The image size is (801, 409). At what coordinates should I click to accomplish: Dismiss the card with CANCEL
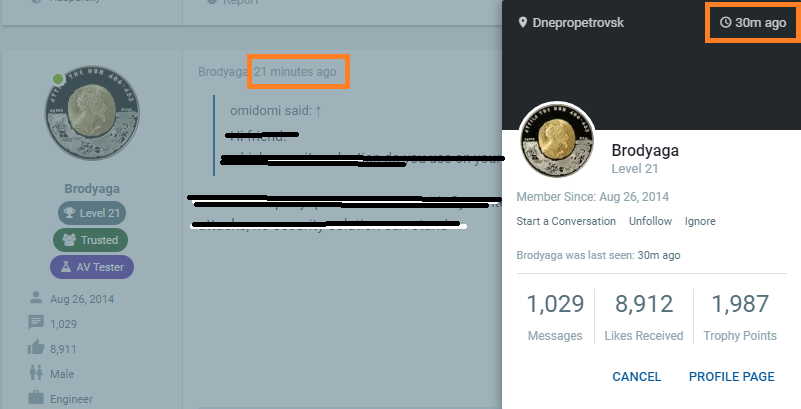pos(637,377)
